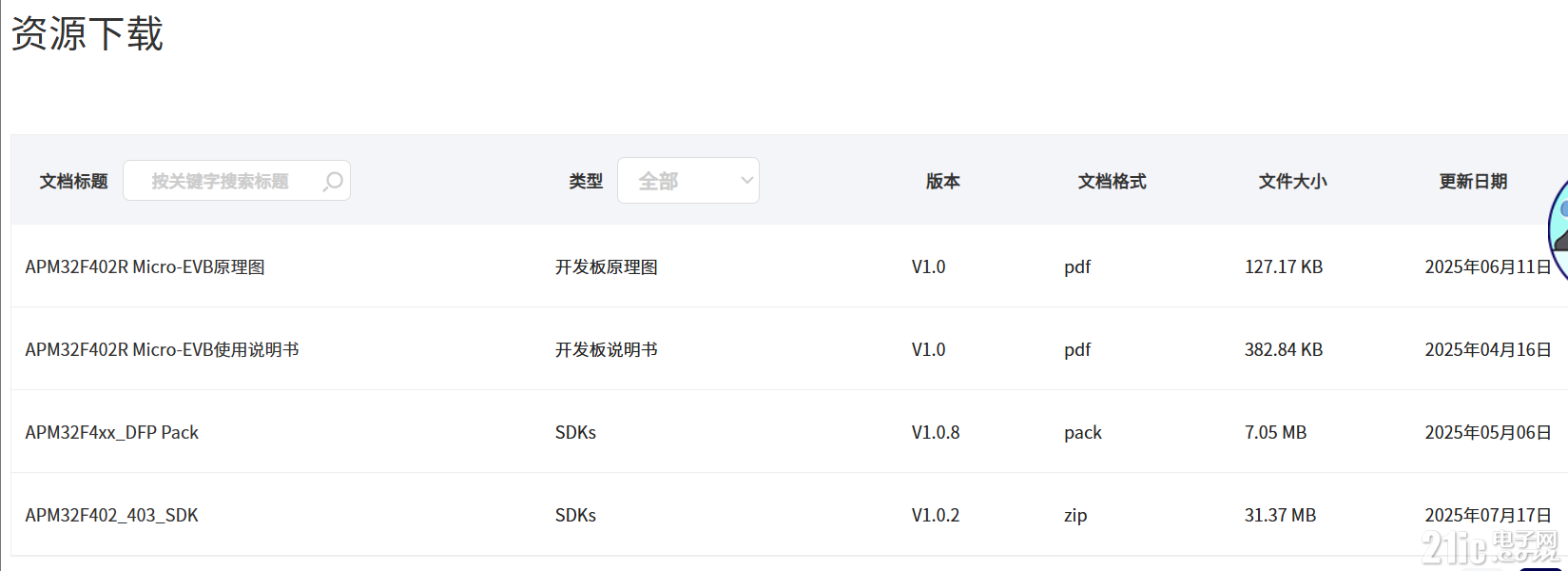
Task: Click date 2025年06月11日
Action: pyautogui.click(x=1488, y=267)
